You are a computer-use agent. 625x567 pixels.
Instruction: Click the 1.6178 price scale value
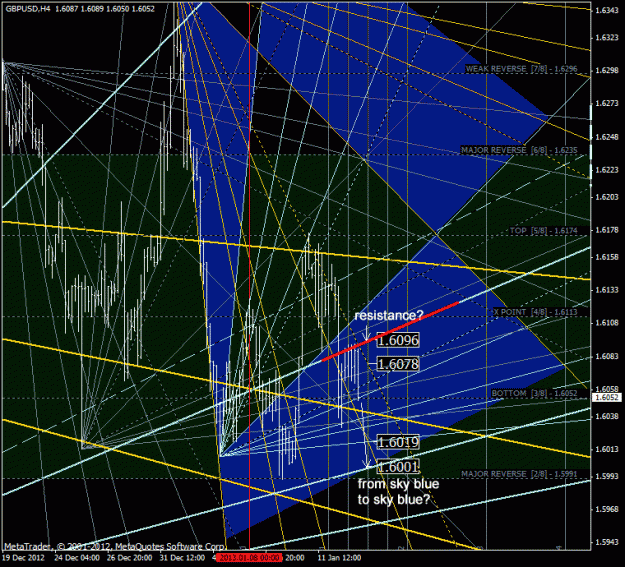tap(607, 230)
